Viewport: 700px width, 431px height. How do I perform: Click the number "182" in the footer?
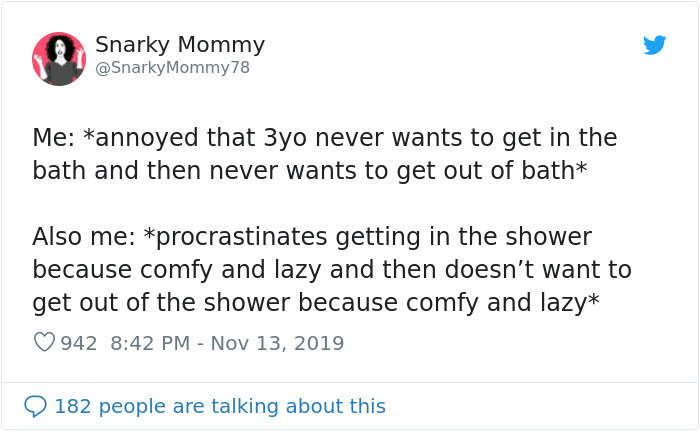(73, 406)
